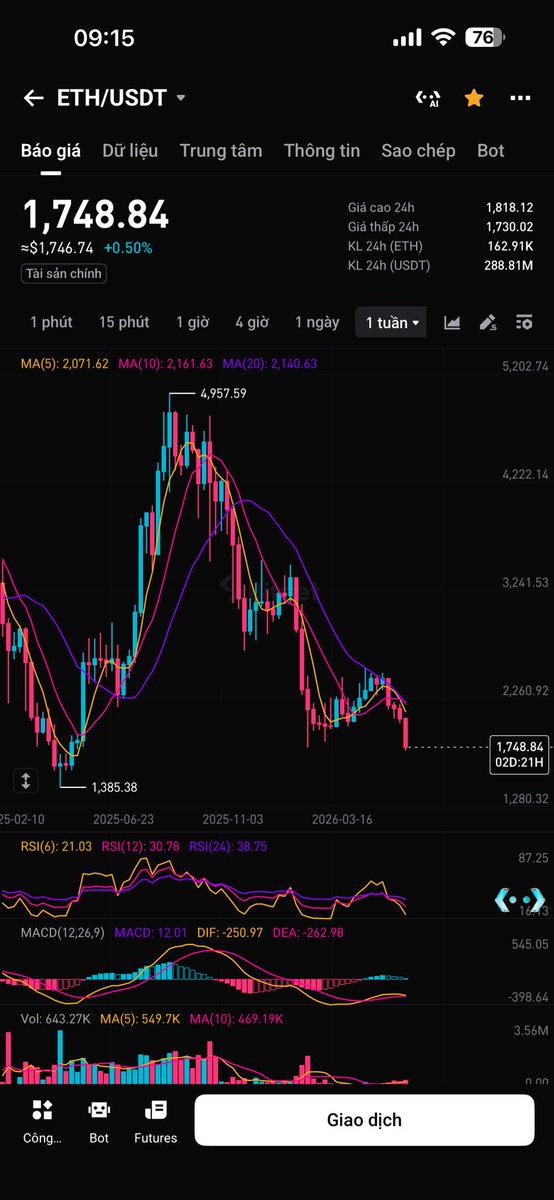Tap the KL 24h (ETH) value 162.91K
This screenshot has height=1200, width=554.
point(512,246)
